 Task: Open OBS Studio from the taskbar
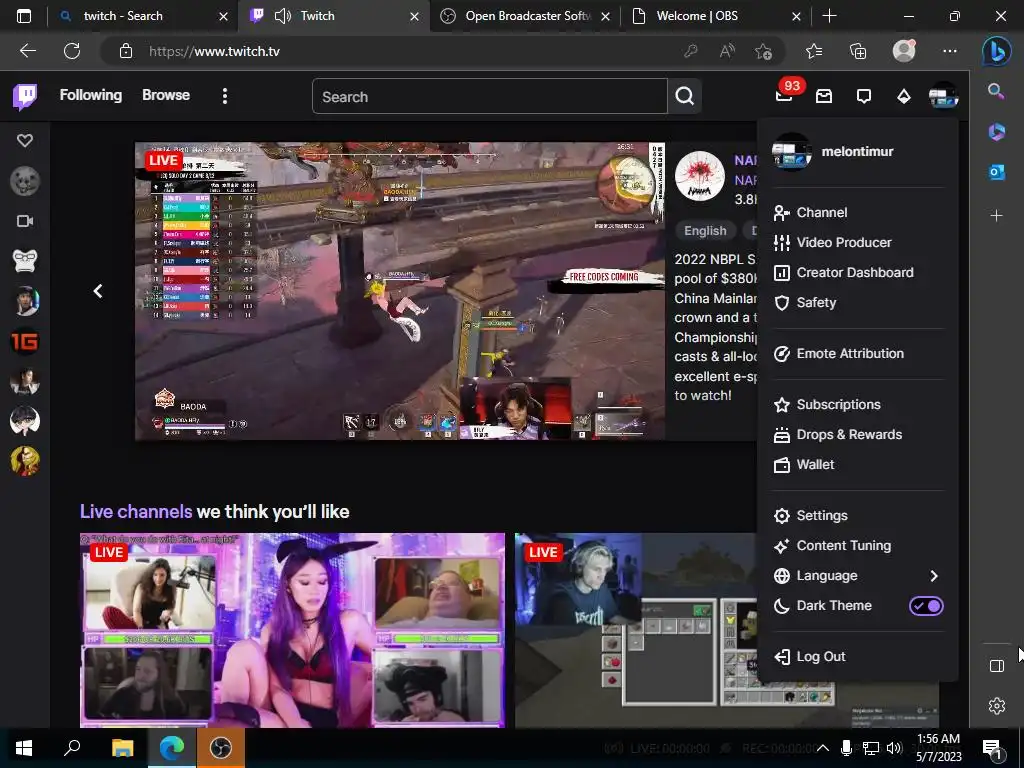[x=221, y=747]
